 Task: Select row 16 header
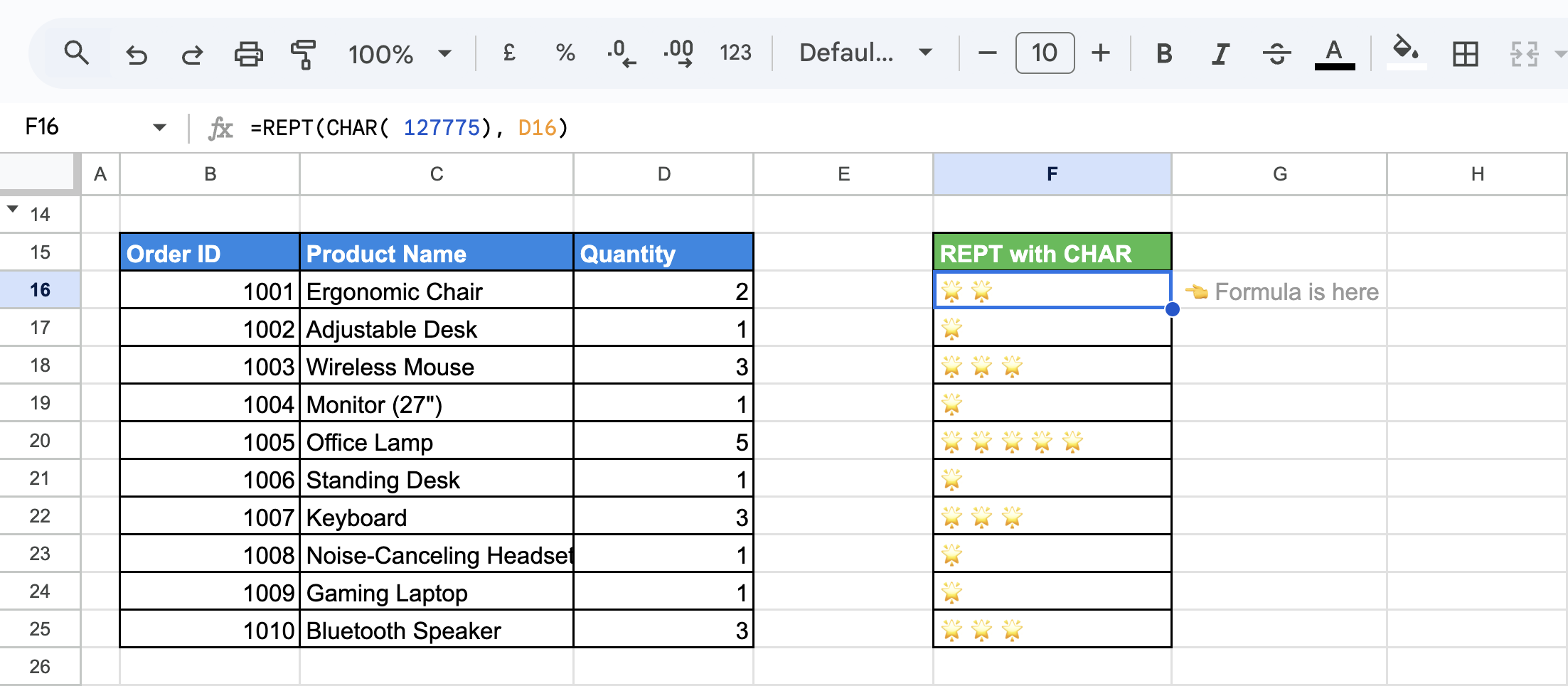[40, 290]
